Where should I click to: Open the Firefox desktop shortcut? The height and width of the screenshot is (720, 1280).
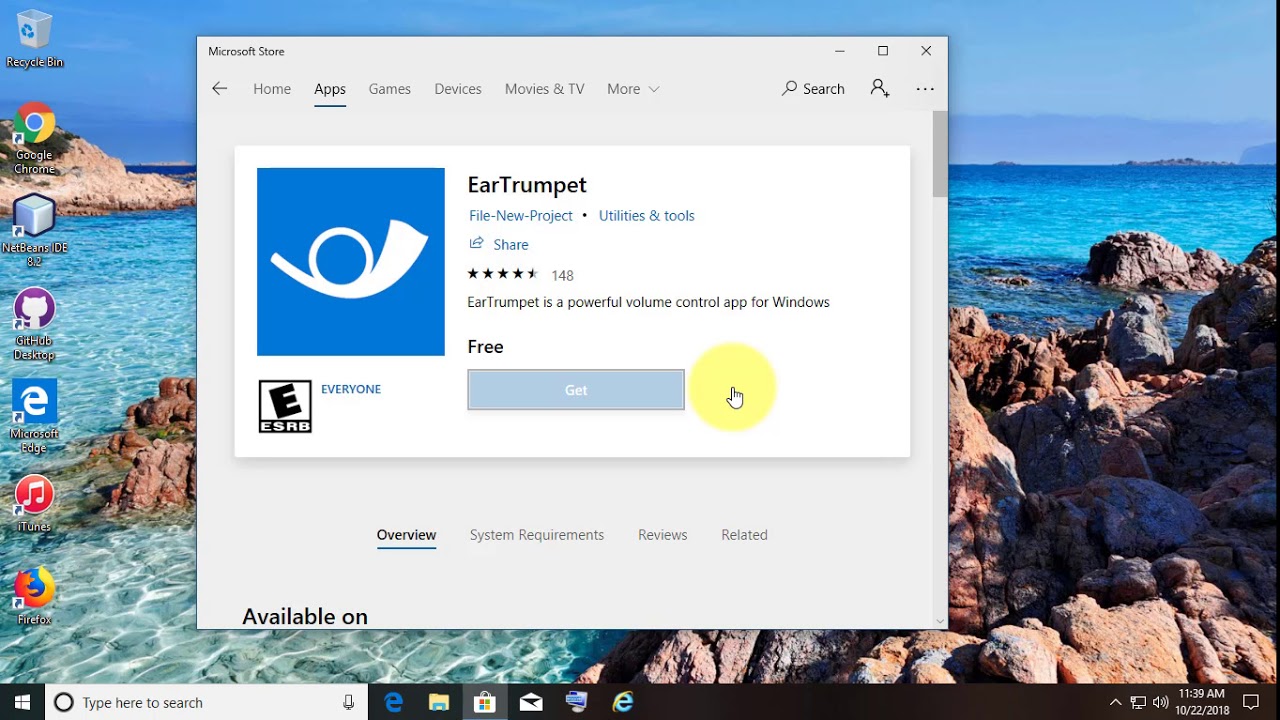34,597
